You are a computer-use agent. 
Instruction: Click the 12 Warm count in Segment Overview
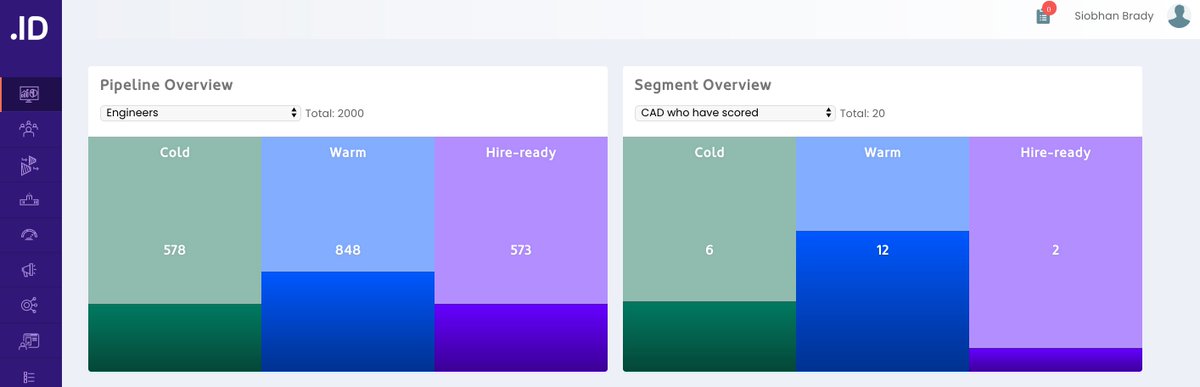(x=882, y=250)
